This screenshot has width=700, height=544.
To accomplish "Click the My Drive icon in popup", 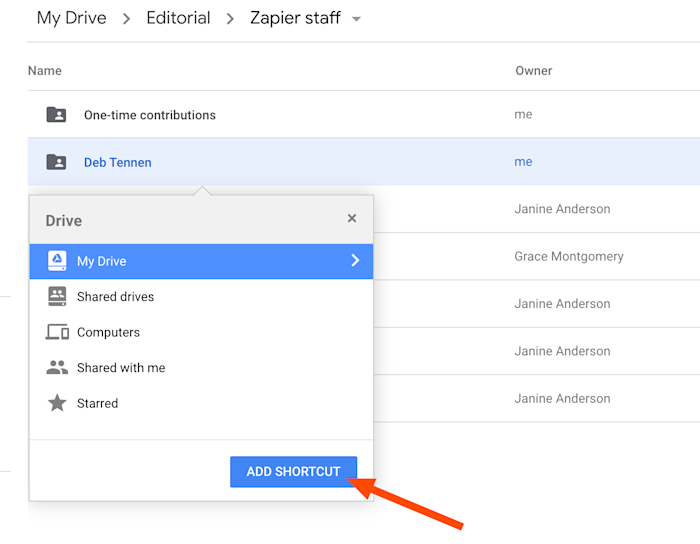I will pyautogui.click(x=57, y=261).
